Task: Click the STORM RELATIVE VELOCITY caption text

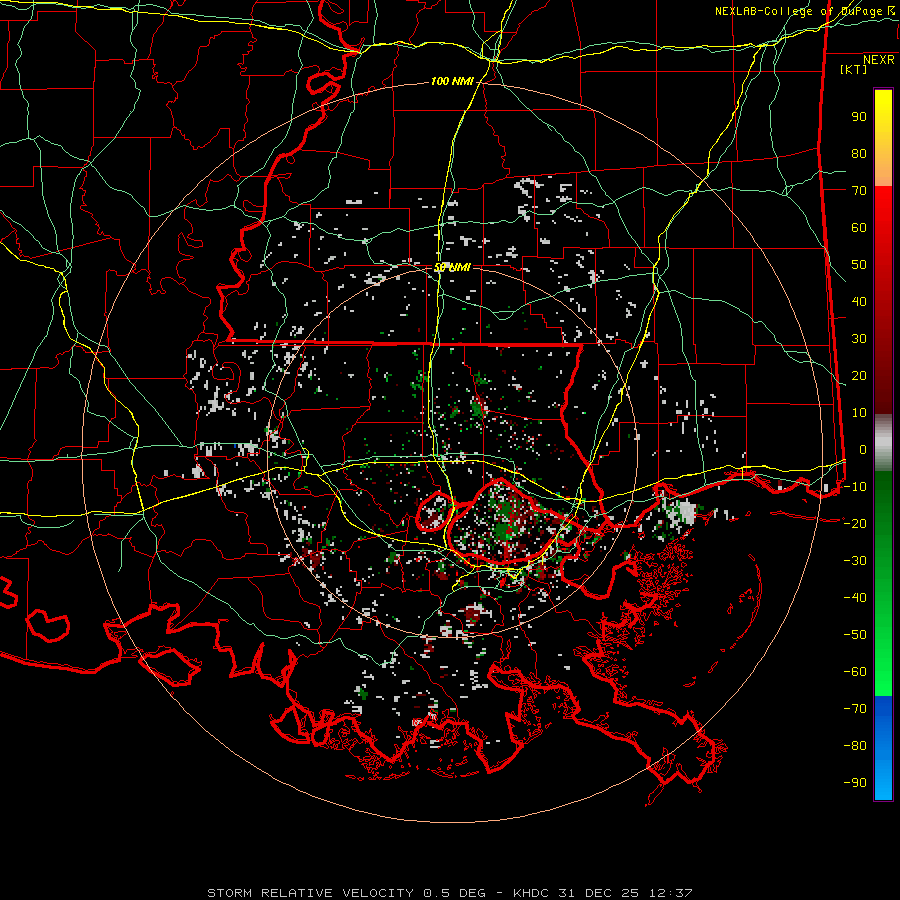Action: click(x=310, y=893)
